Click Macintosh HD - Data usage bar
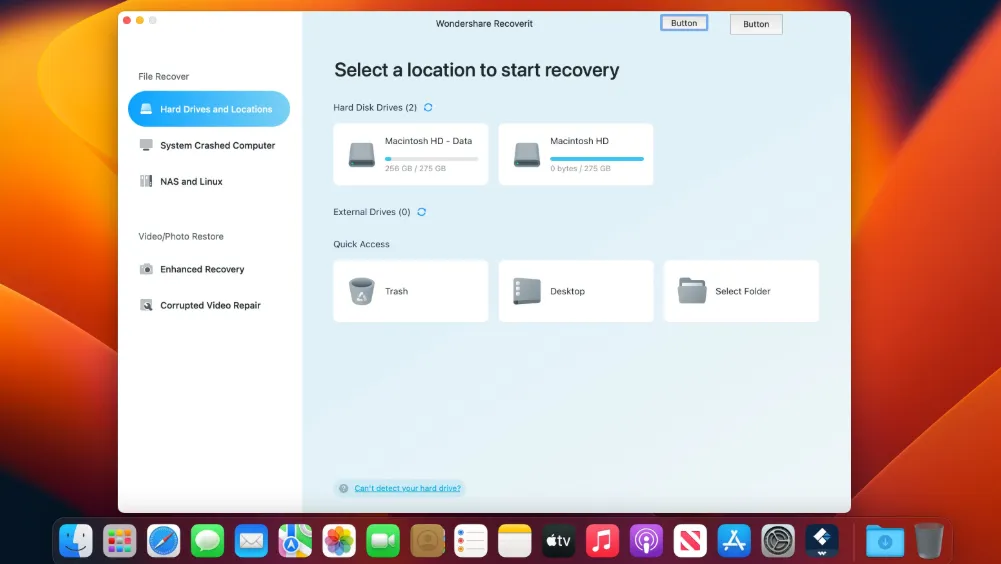 [432, 158]
